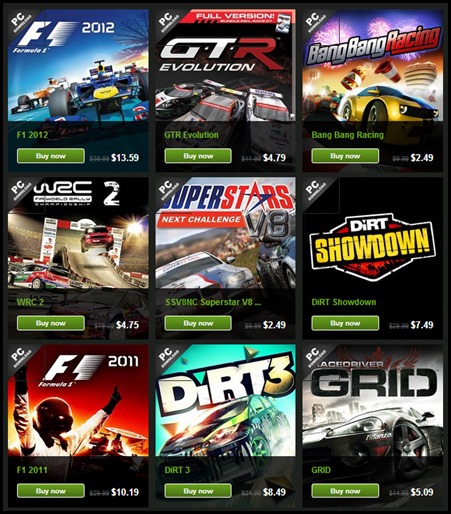Open the F1 2012 cover art
451x514 pixels.
click(x=78, y=65)
